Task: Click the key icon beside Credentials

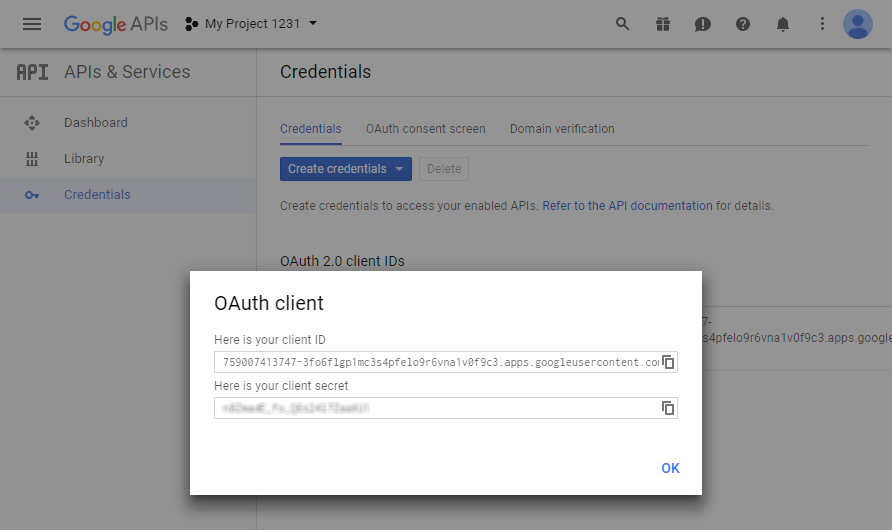Action: (x=32, y=195)
